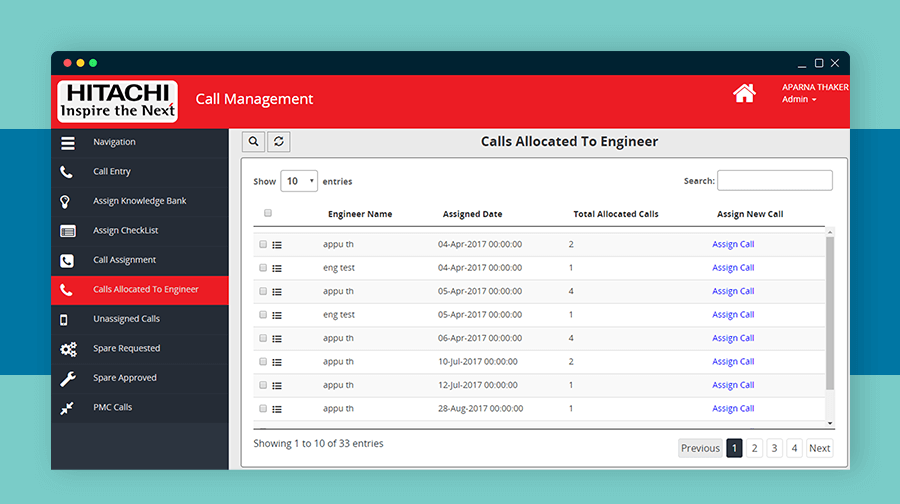The image size is (900, 504).
Task: Click the Spare Approved wrench icon
Action: click(68, 379)
